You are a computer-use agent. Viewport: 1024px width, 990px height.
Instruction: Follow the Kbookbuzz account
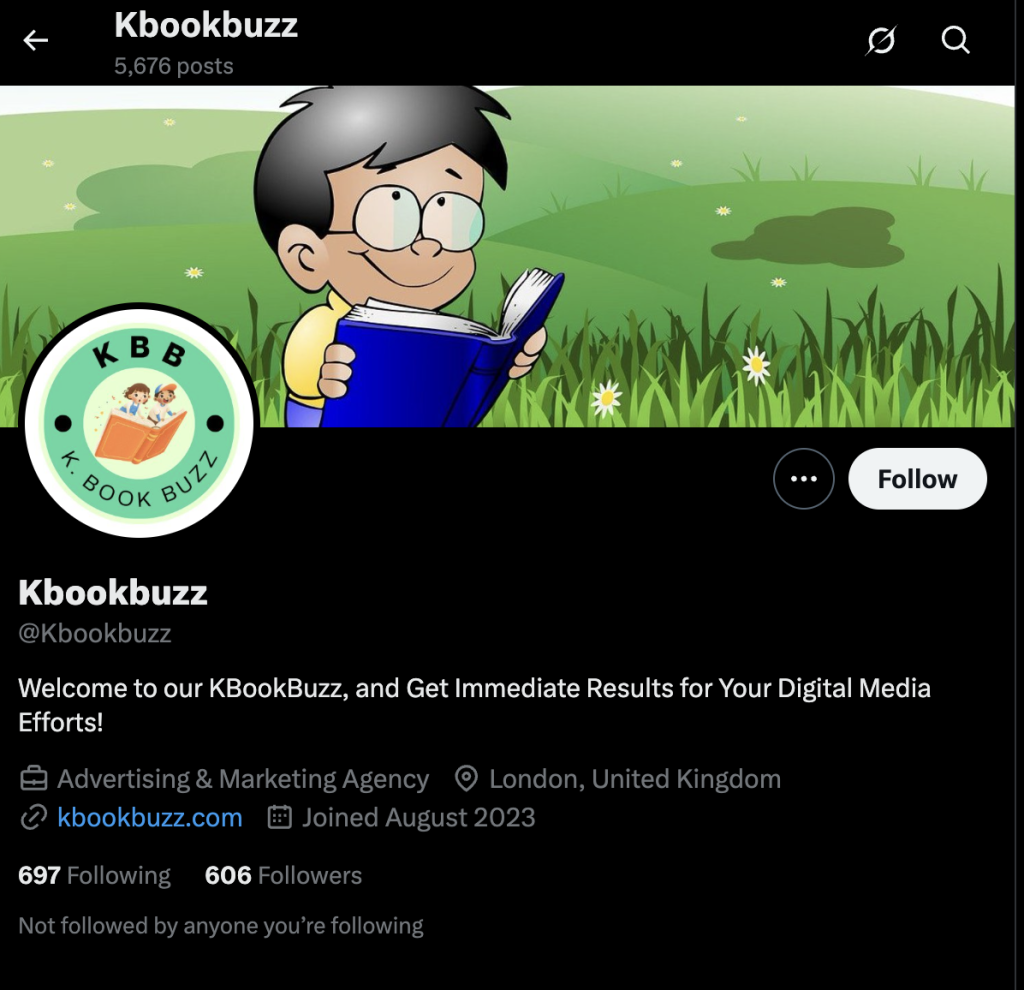tap(917, 479)
